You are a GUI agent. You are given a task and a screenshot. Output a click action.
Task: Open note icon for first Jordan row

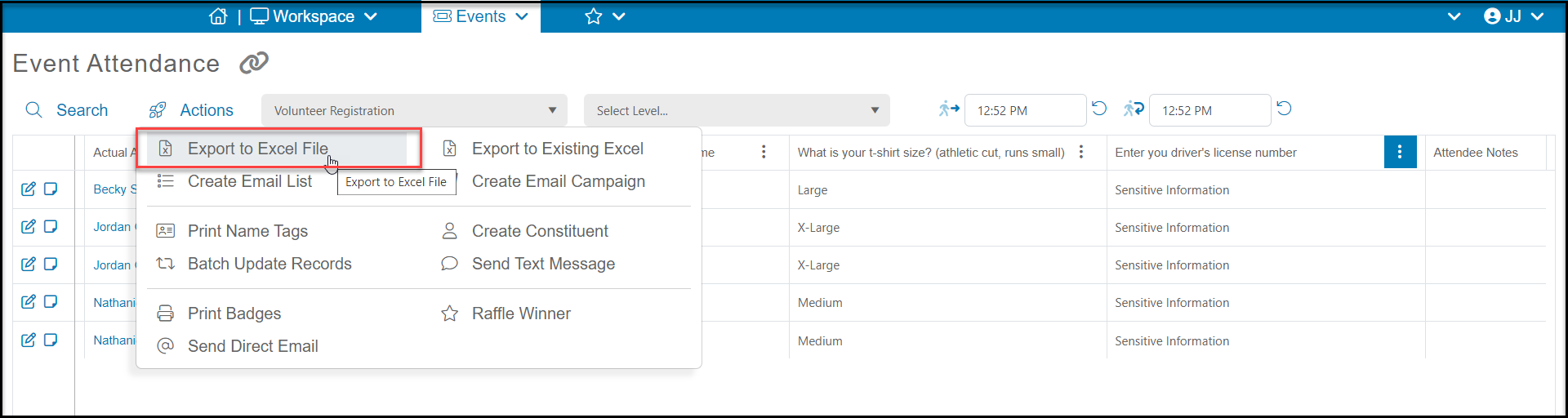51,226
